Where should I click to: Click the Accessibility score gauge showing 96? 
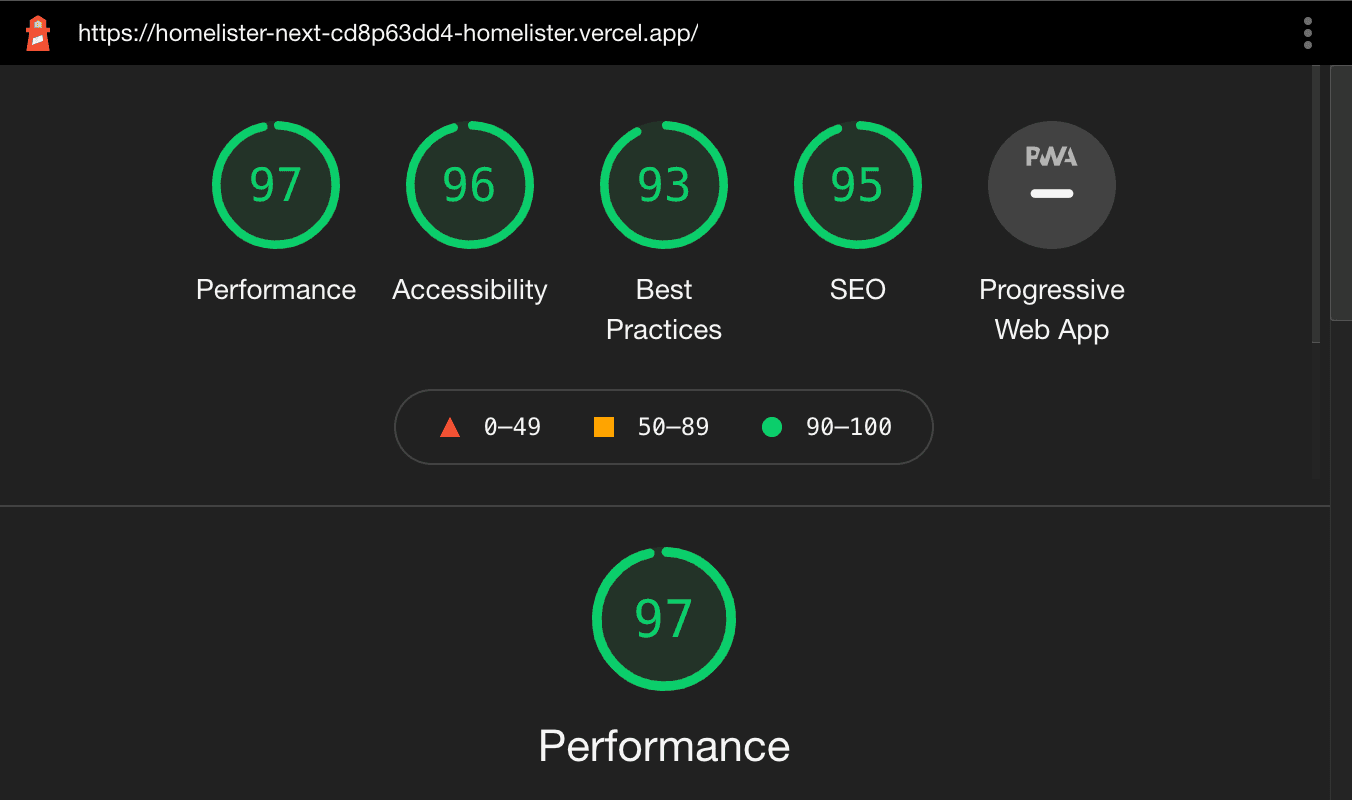(470, 185)
